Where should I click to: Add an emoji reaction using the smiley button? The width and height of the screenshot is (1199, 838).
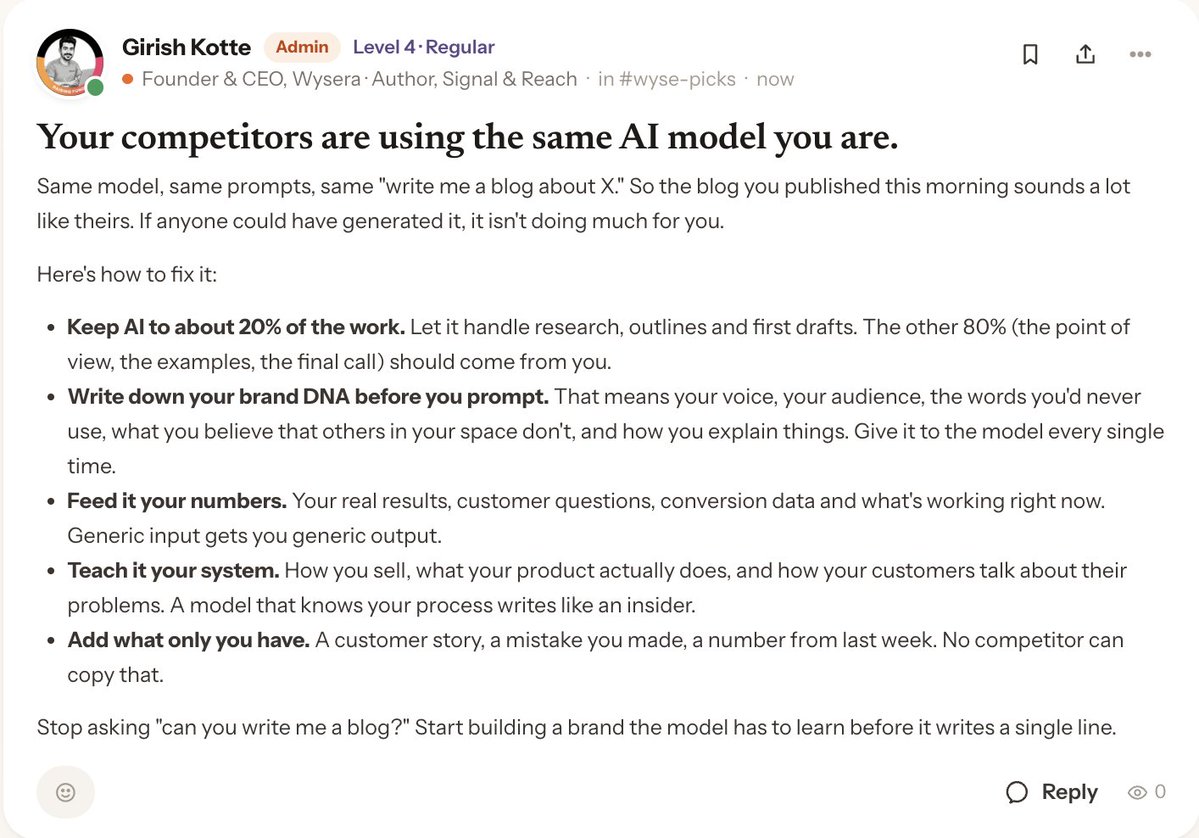point(66,792)
